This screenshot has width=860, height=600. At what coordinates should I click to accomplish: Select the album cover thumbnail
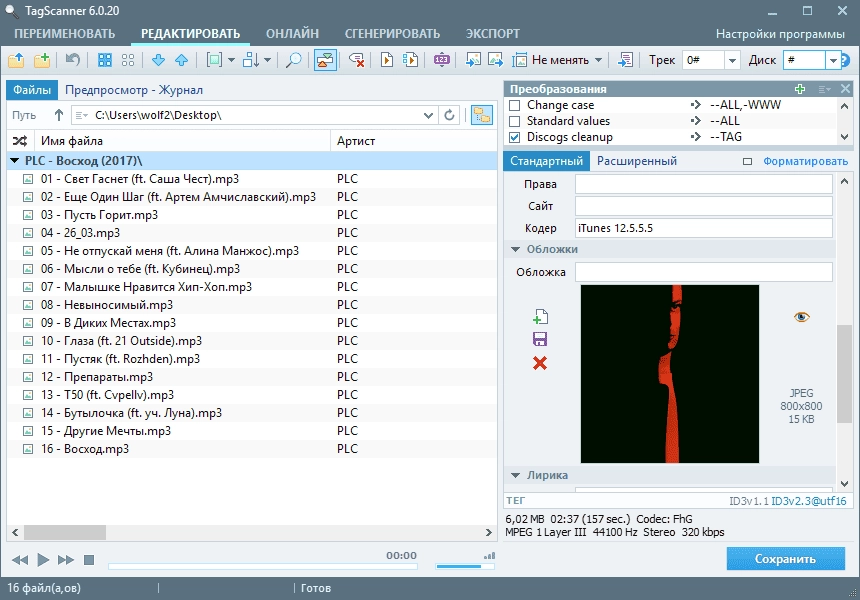670,374
